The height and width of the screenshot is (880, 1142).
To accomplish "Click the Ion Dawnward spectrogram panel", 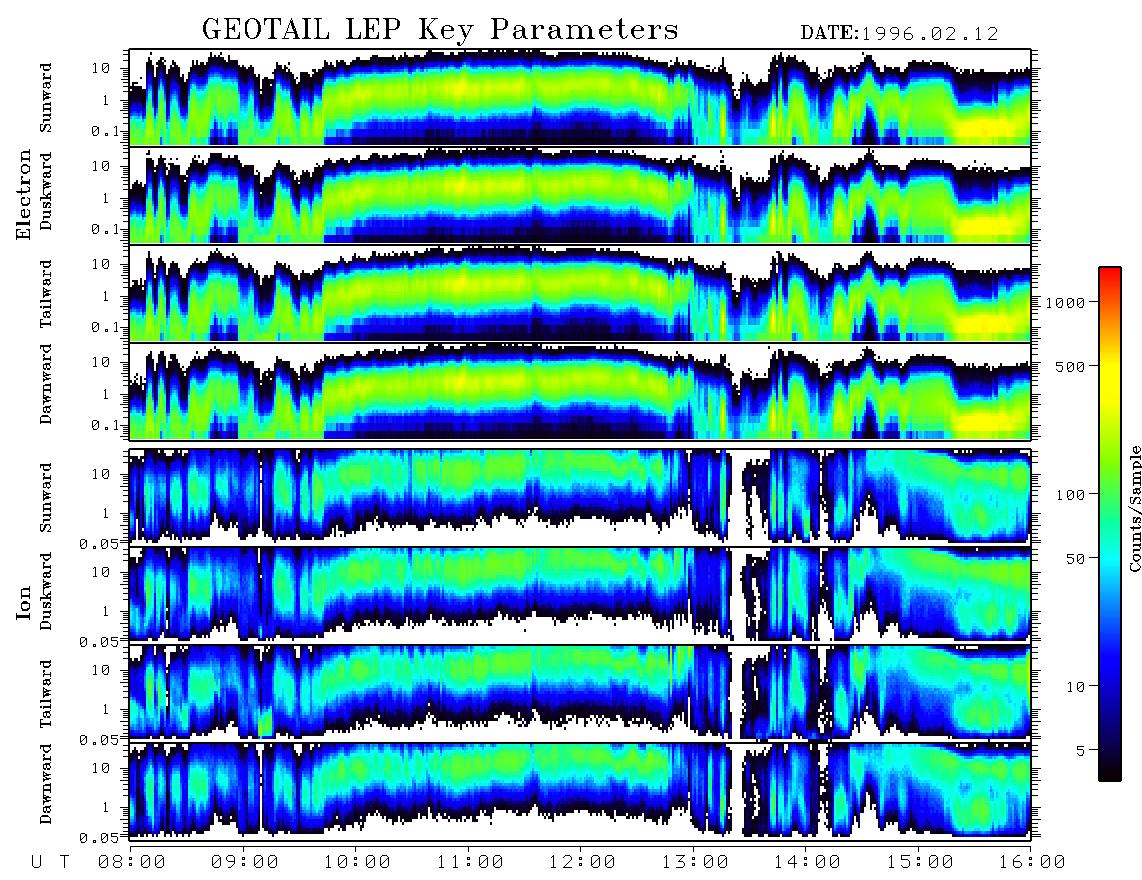I will click(x=580, y=790).
